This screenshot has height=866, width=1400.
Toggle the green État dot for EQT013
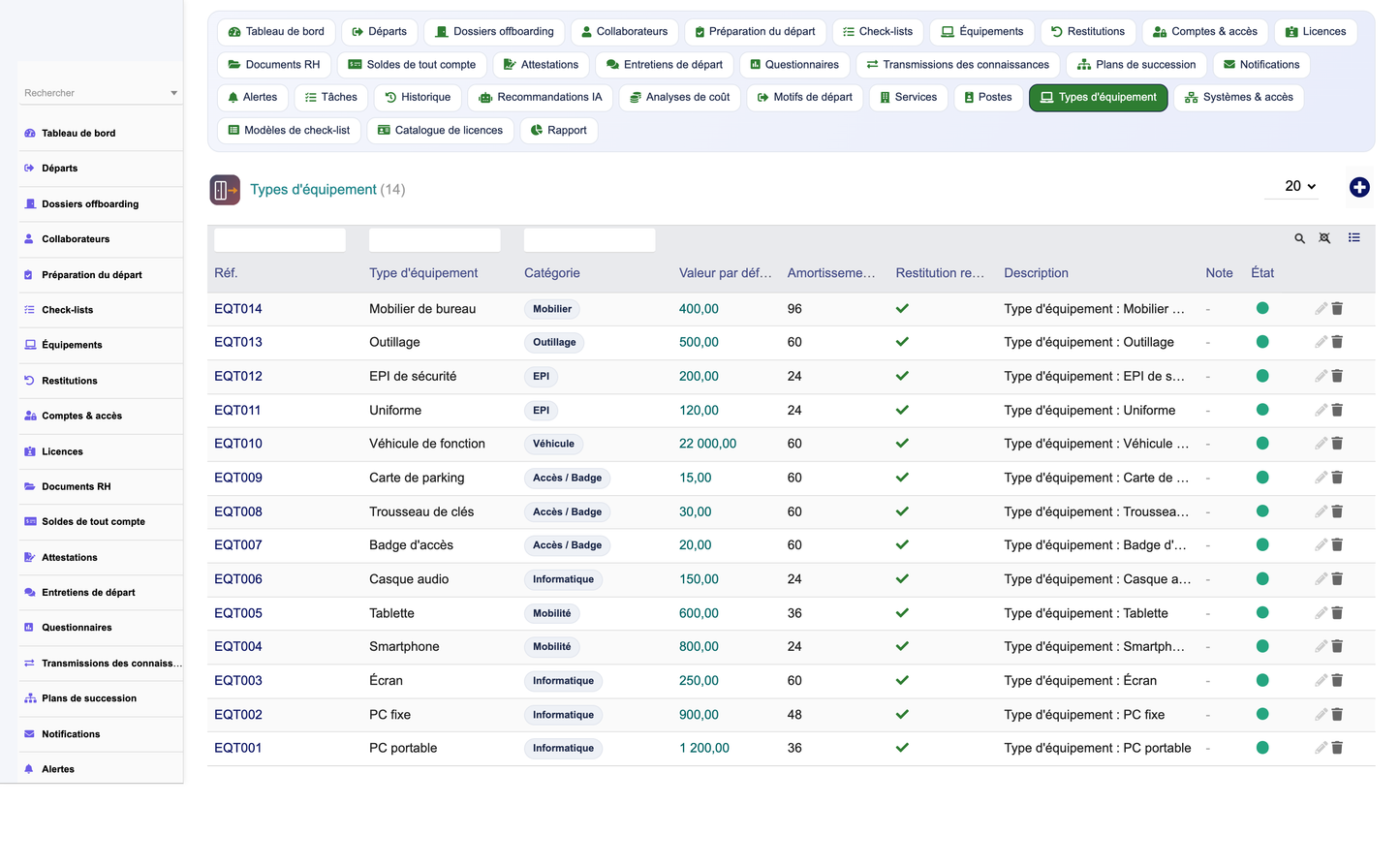(1262, 342)
